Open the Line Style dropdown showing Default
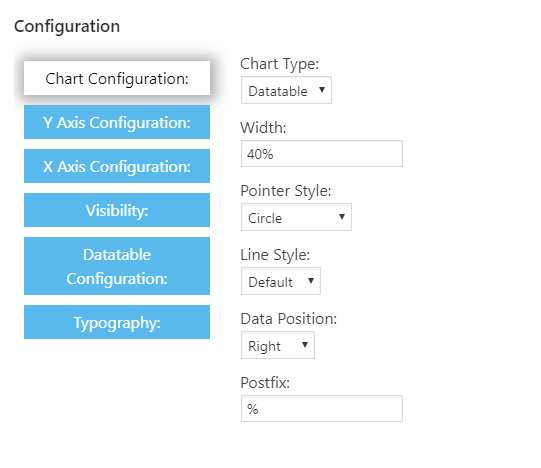The height and width of the screenshot is (468, 541). pyautogui.click(x=281, y=281)
